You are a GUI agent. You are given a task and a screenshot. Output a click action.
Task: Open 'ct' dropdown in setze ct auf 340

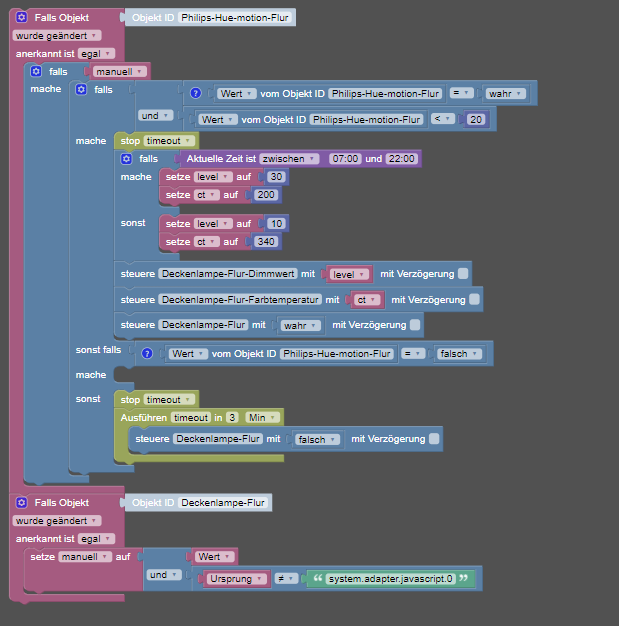click(207, 242)
